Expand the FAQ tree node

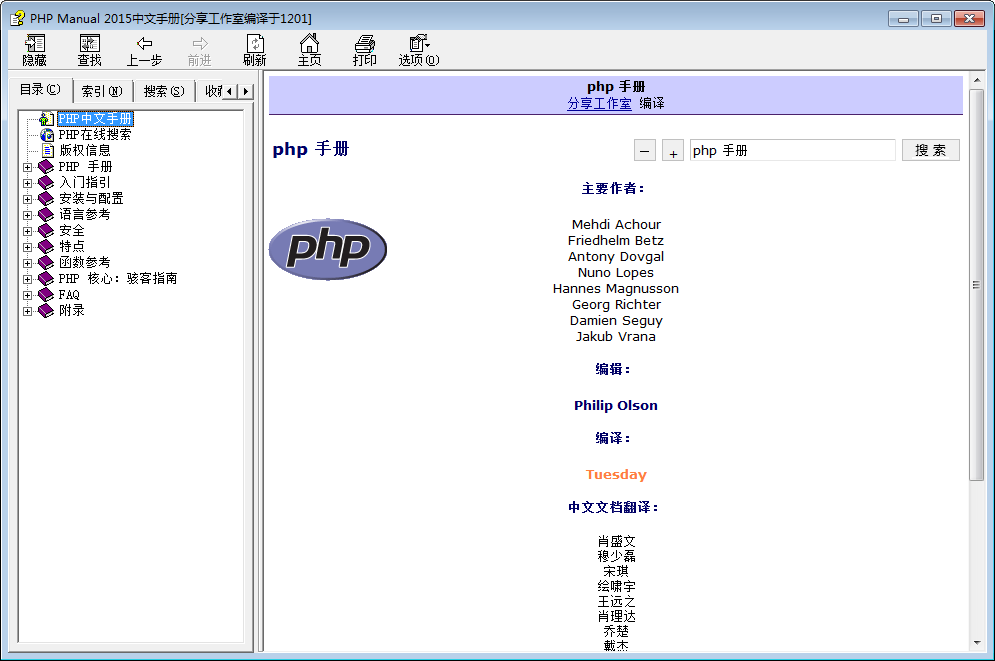(28, 295)
